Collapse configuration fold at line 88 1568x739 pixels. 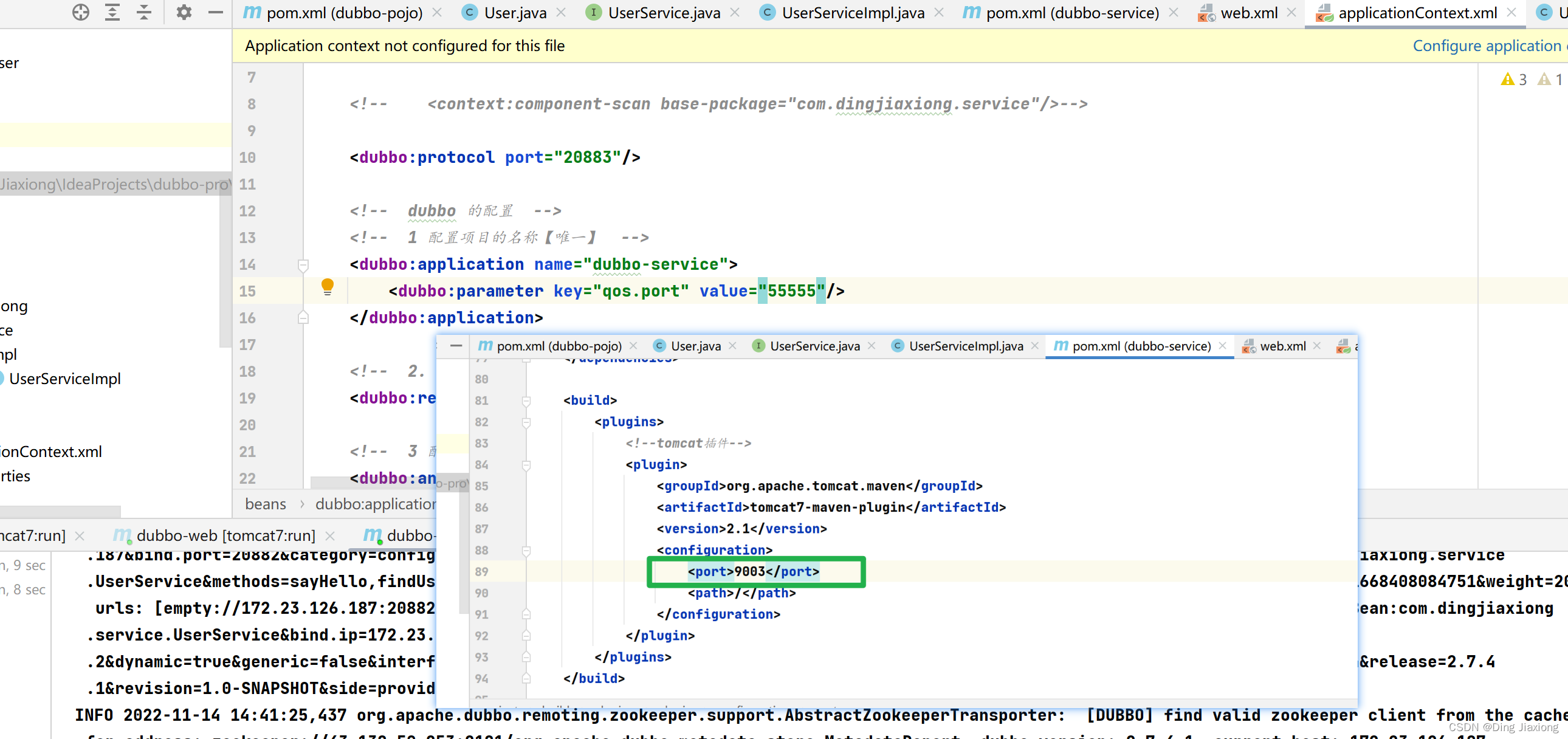pyautogui.click(x=526, y=550)
